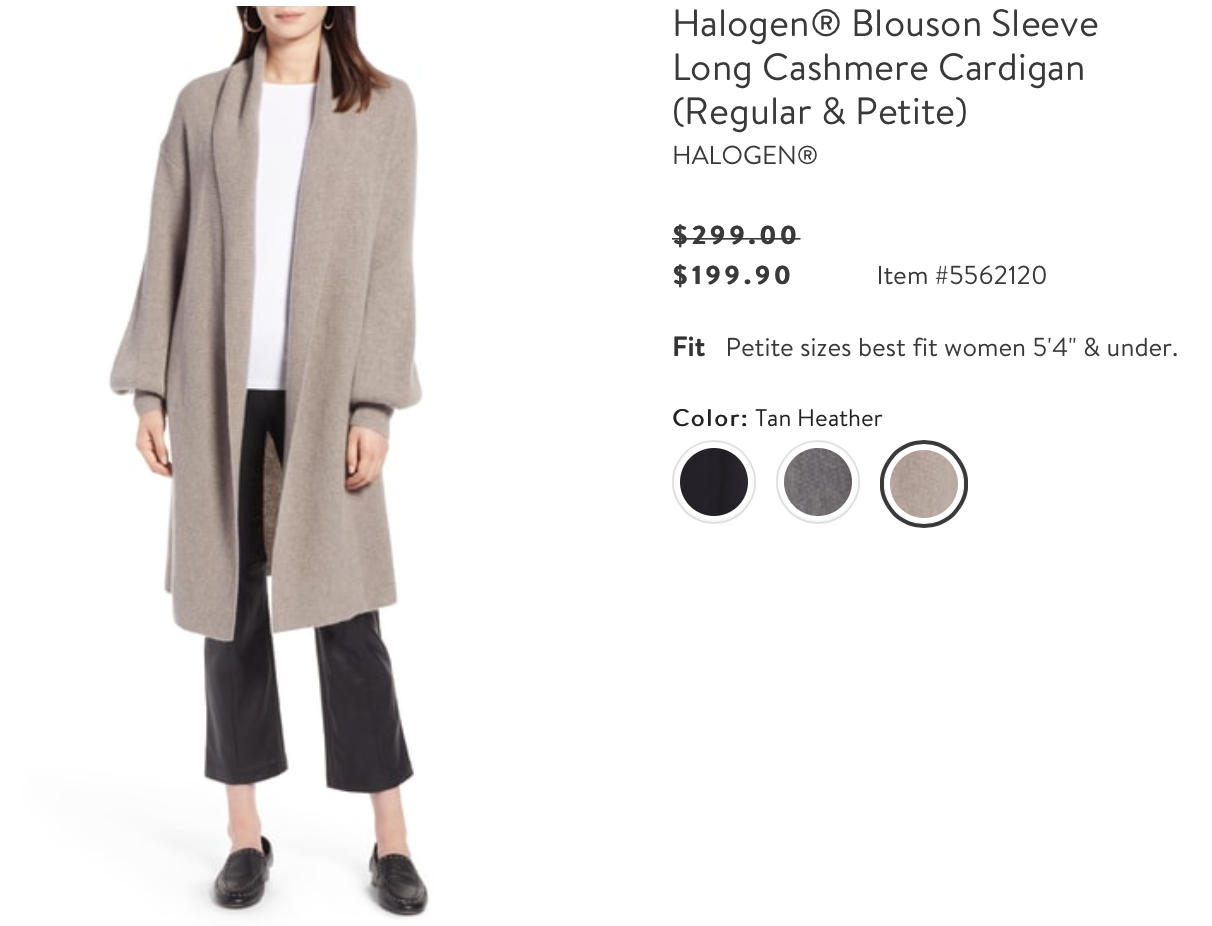Click the Fit label
The width and height of the screenshot is (1212, 926).
click(x=689, y=347)
